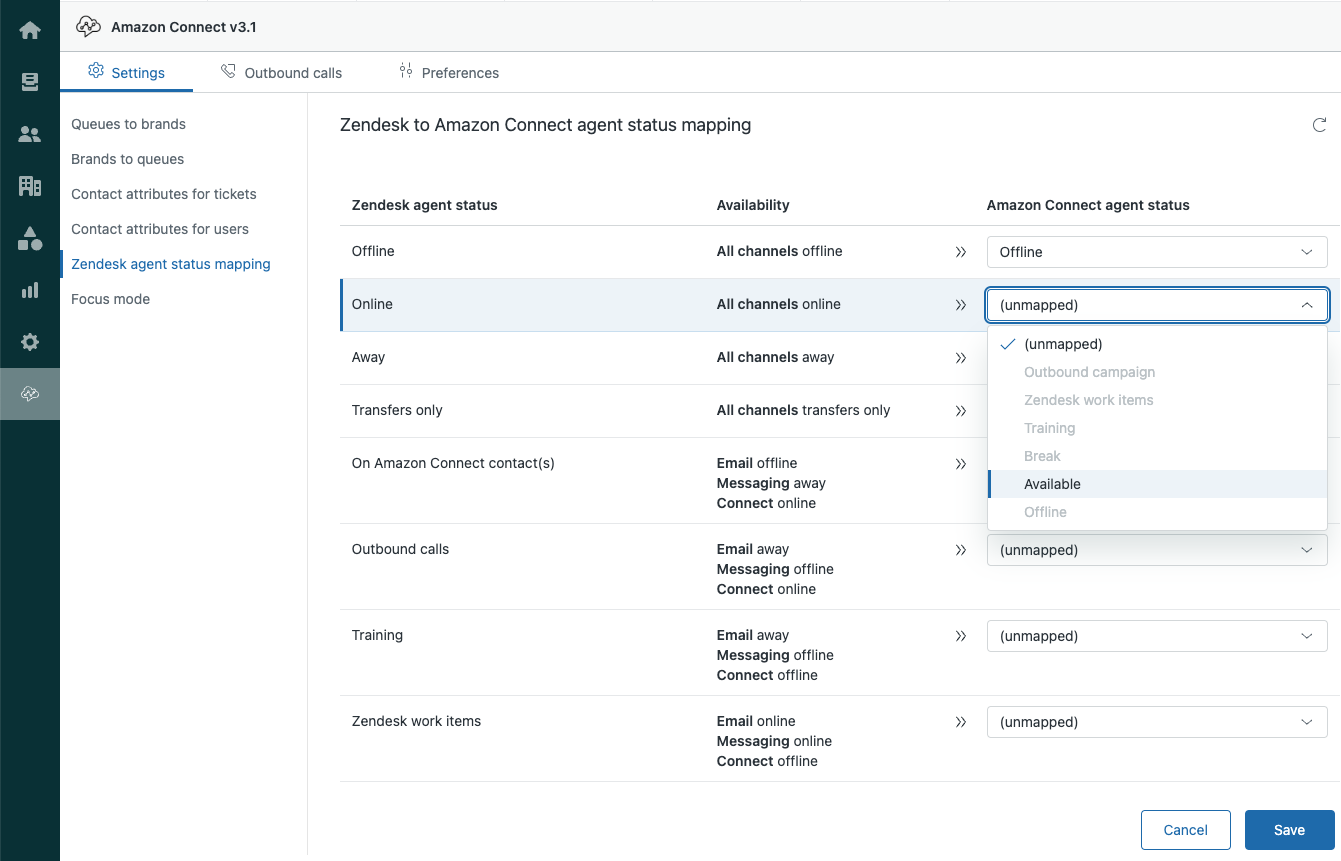This screenshot has height=861, width=1341.
Task: Click the refresh icon beside the mapping title
Action: coord(1319,126)
